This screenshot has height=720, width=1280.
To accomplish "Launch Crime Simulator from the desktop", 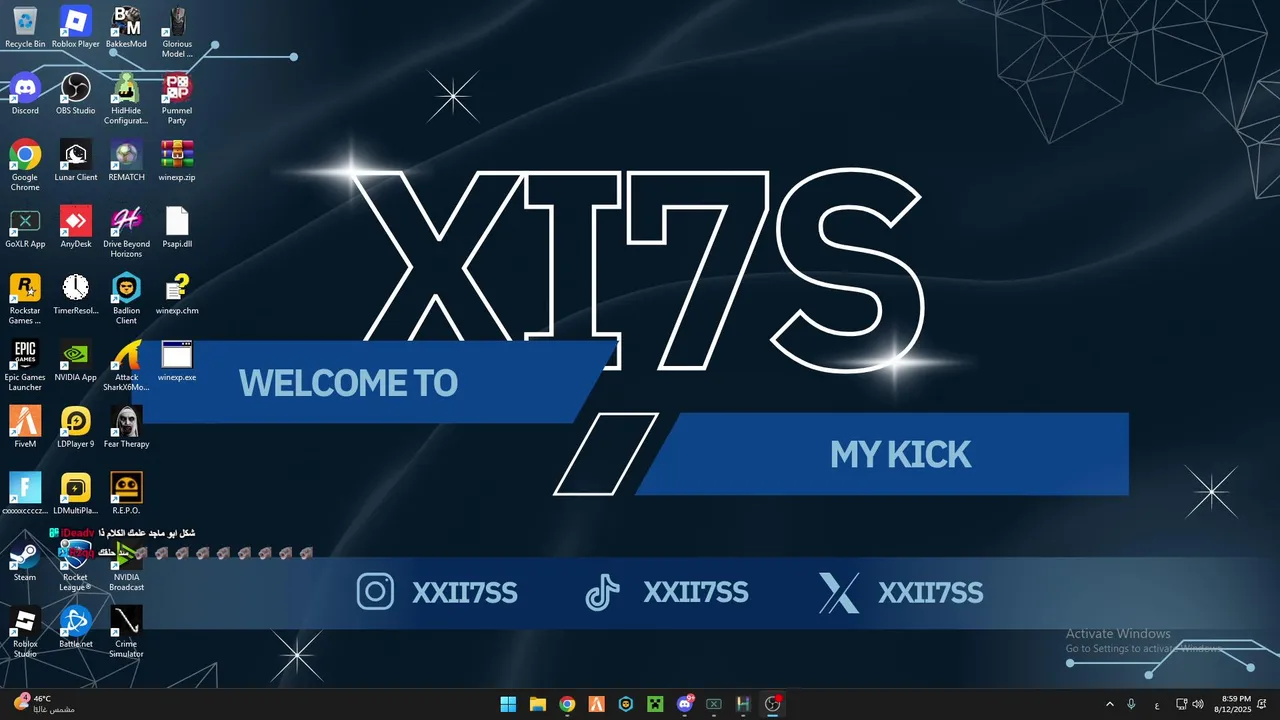I will click(126, 632).
